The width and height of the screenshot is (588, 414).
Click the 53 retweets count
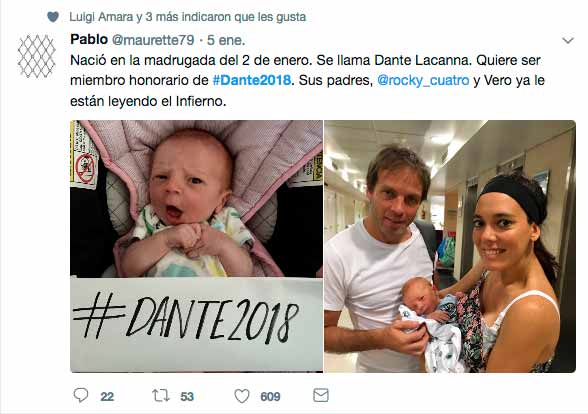point(187,396)
